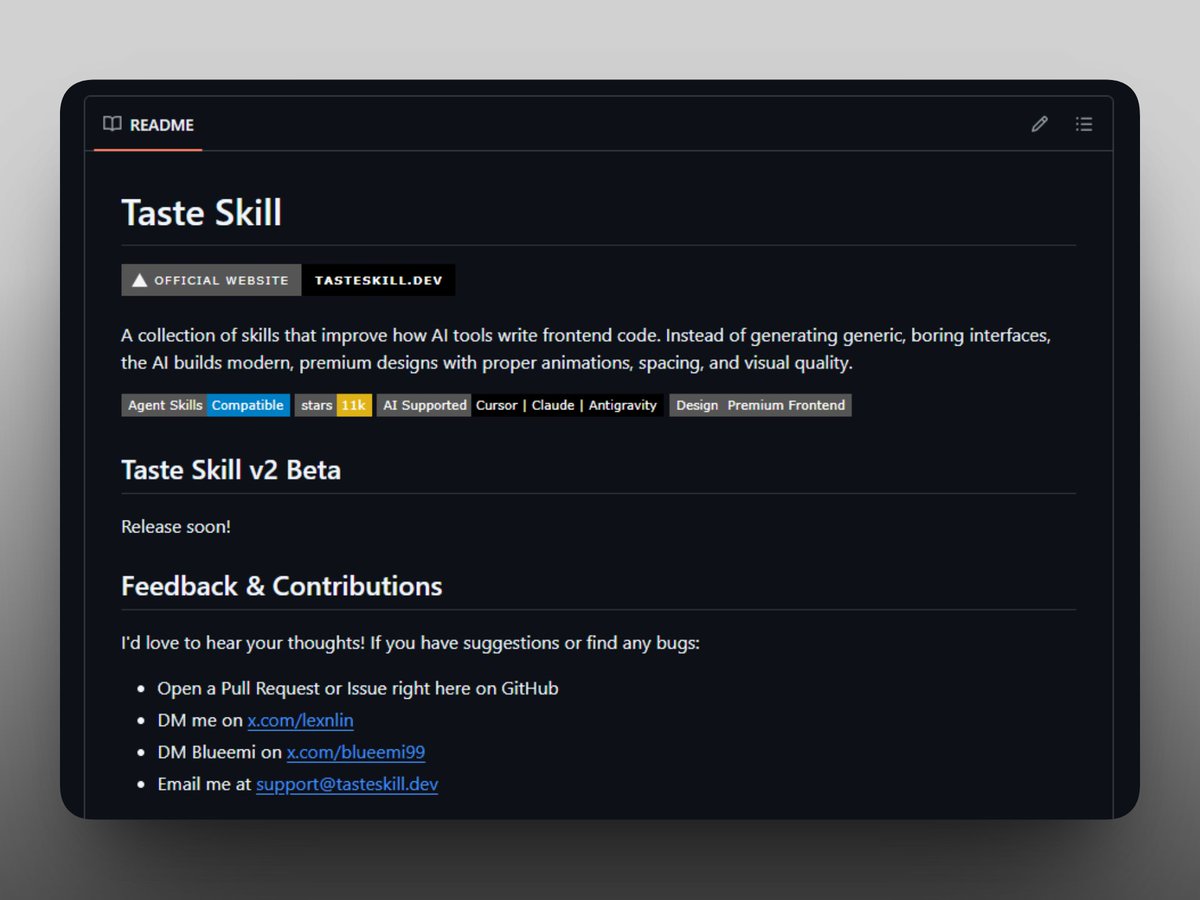
Task: Open the README outline list icon
Action: click(x=1084, y=124)
